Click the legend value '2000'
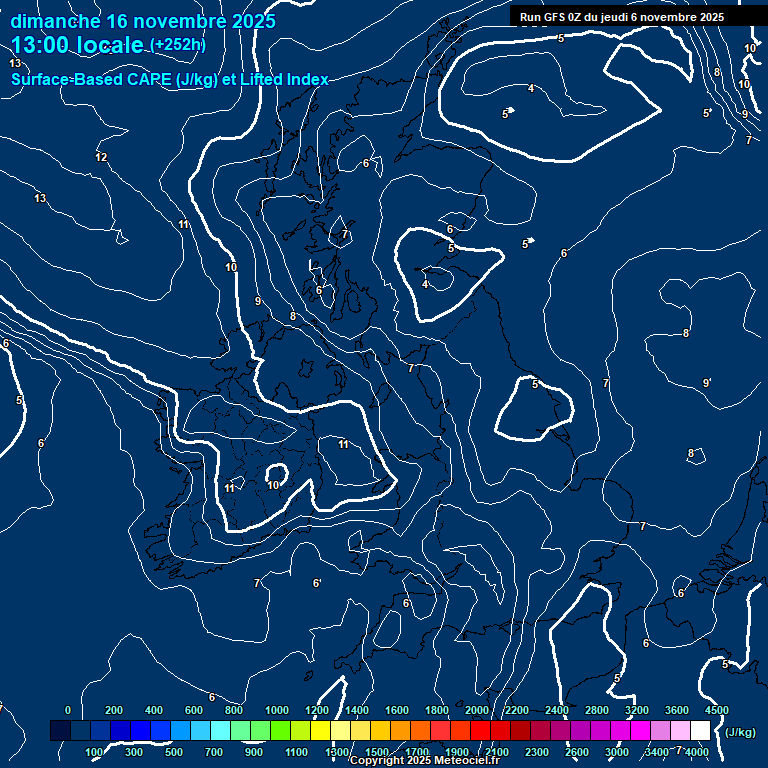The image size is (768, 768). click(477, 710)
